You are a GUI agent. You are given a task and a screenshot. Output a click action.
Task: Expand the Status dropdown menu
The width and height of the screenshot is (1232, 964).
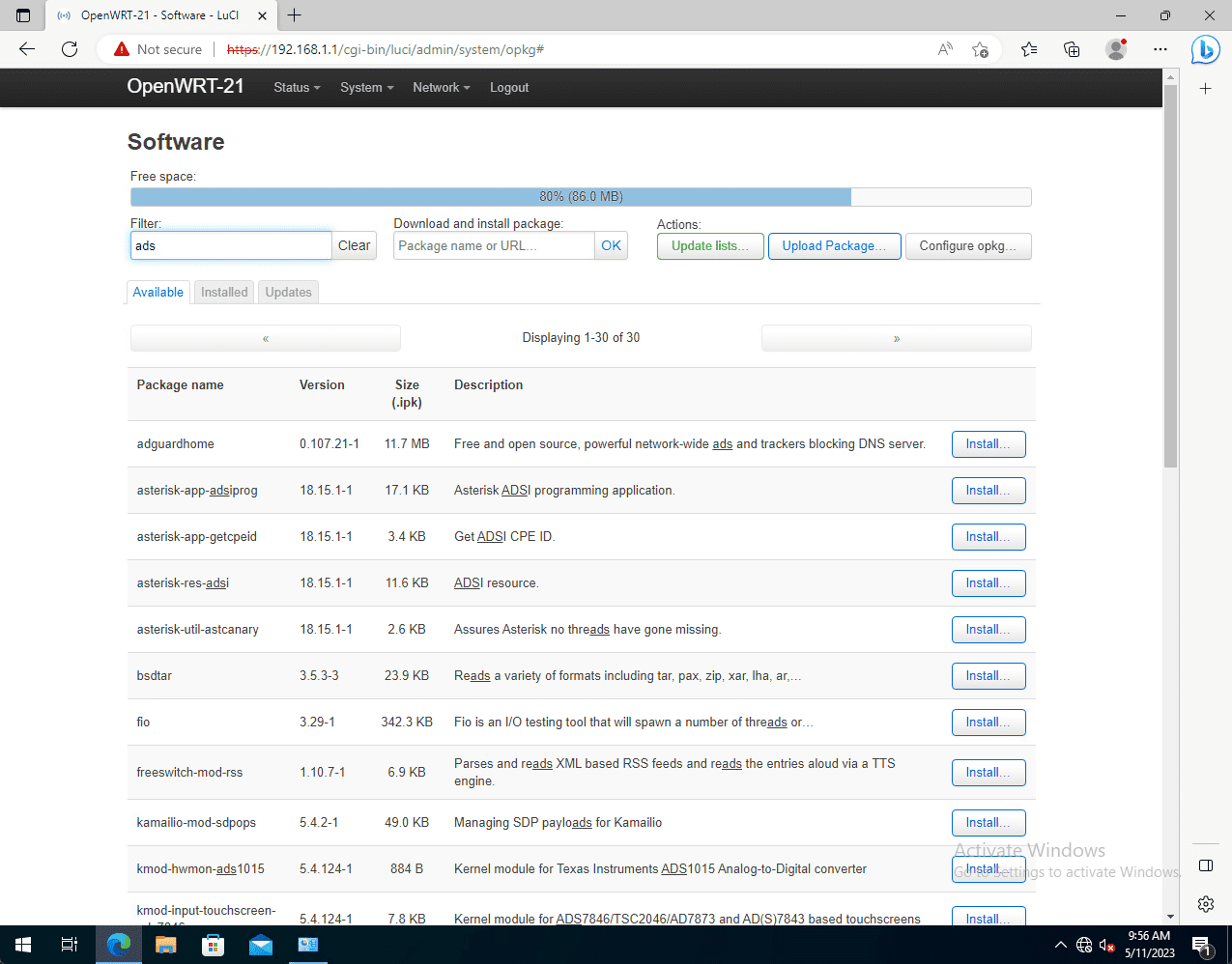pyautogui.click(x=297, y=87)
